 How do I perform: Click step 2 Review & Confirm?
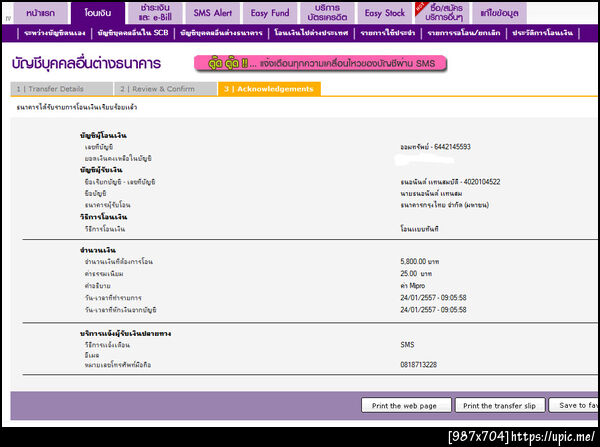coord(165,89)
